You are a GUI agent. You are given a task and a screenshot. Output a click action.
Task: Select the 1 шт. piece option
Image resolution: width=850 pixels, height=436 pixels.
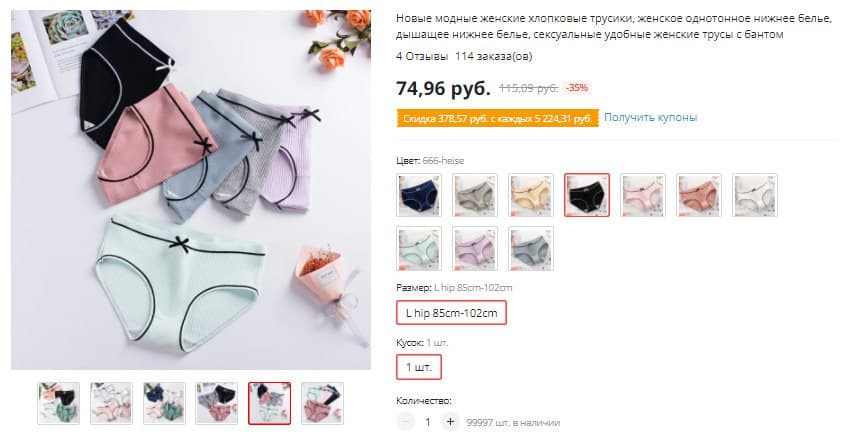tap(419, 367)
